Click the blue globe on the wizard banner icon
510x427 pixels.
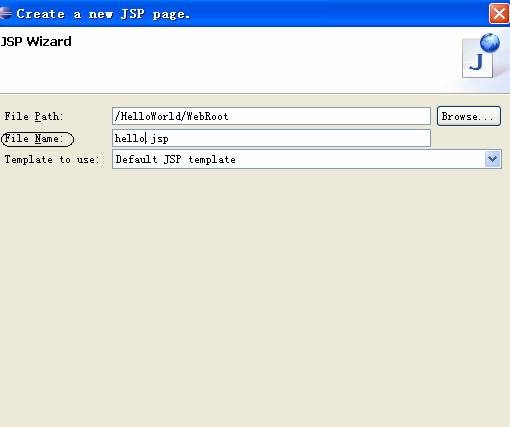[490, 43]
